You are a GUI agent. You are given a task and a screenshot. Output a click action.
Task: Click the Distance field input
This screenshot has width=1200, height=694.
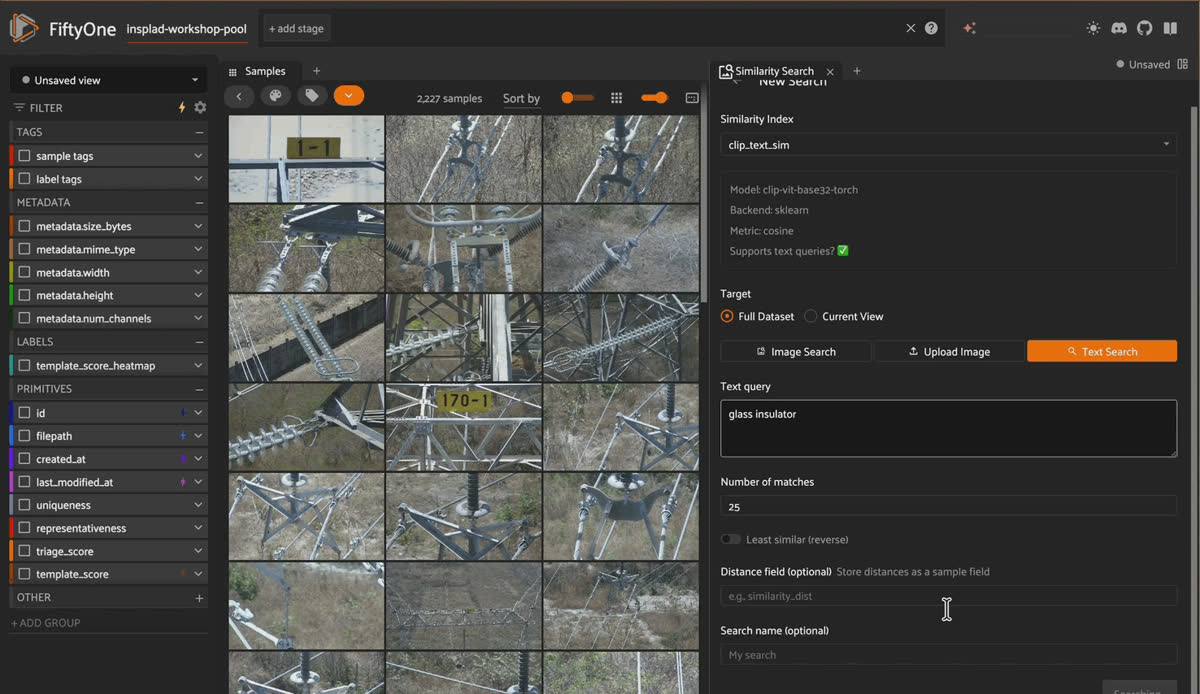click(x=948, y=596)
